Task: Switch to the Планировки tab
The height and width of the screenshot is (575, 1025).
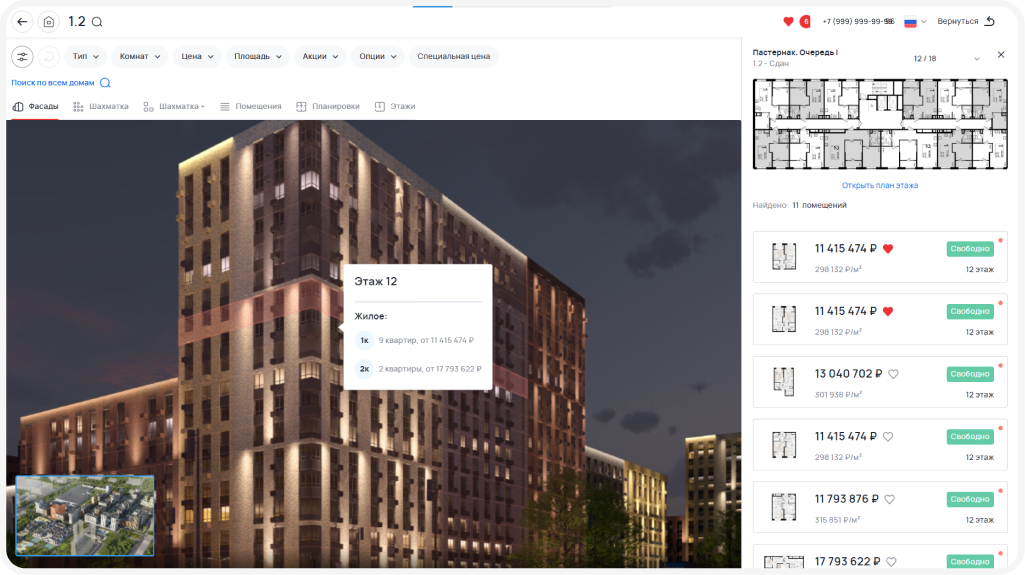Action: pyautogui.click(x=328, y=107)
